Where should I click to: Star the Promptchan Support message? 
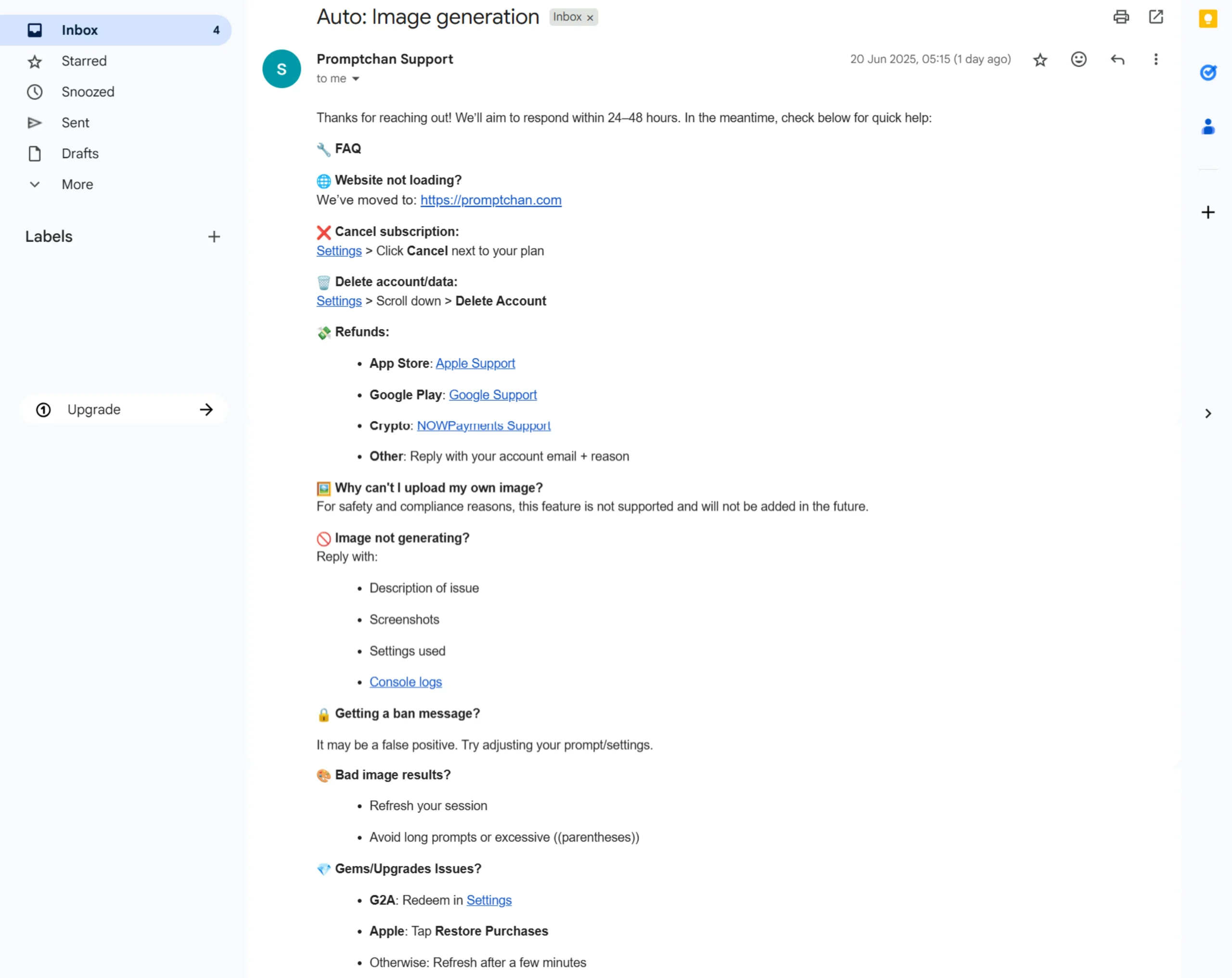1040,60
